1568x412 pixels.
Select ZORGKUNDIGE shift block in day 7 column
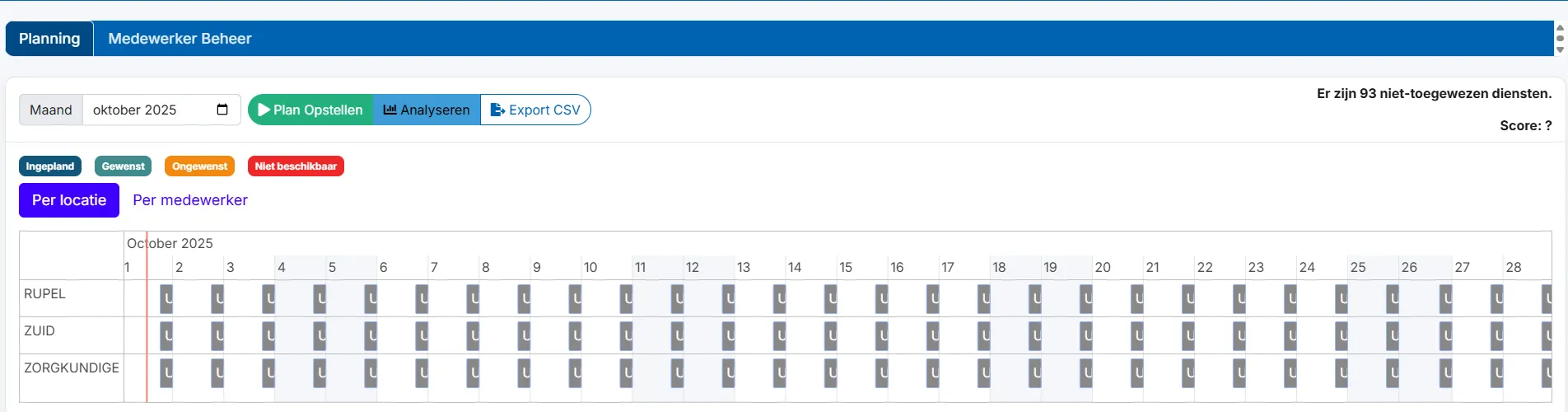coord(473,373)
